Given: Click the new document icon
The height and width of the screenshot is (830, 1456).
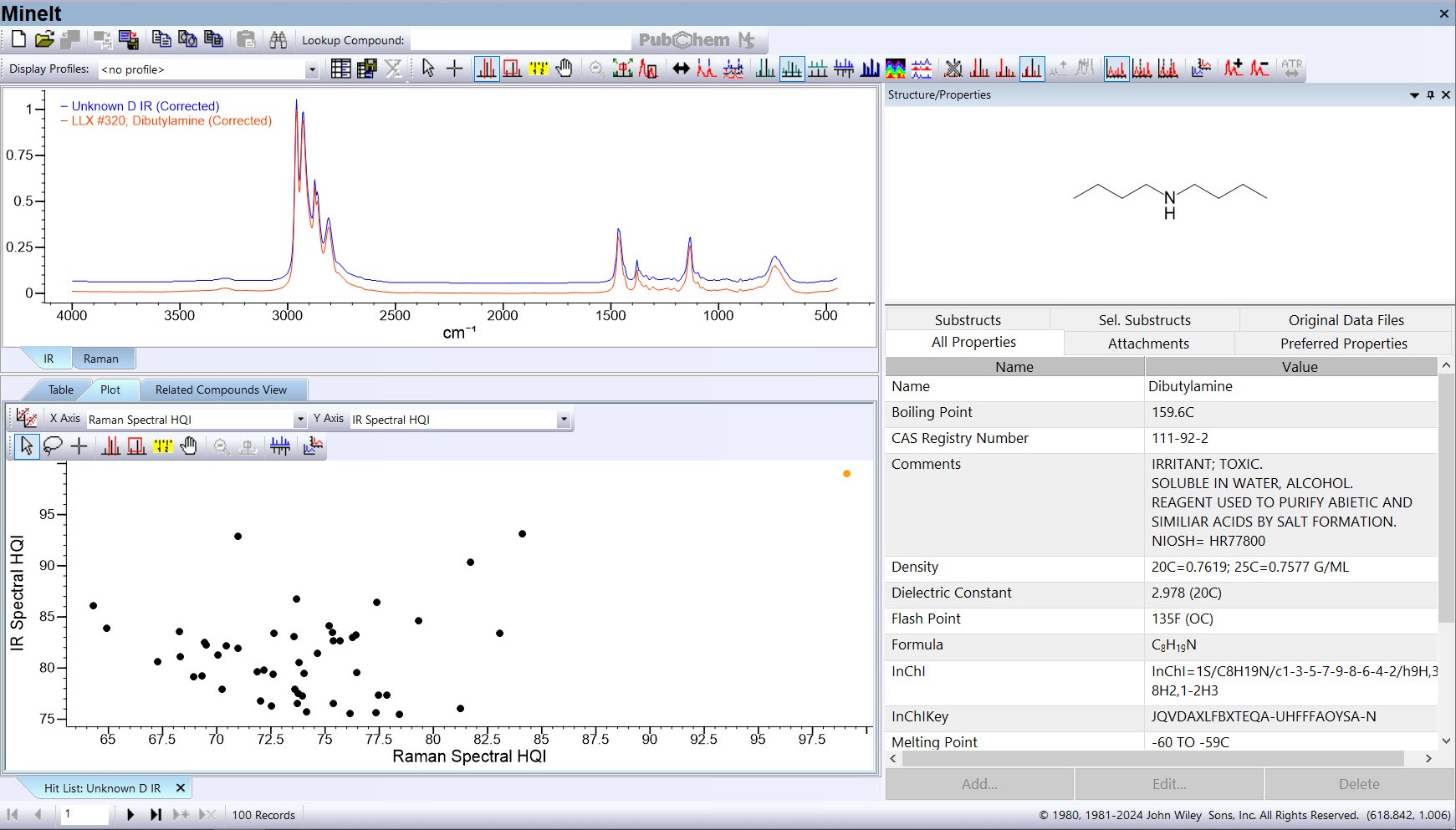Looking at the screenshot, I should pyautogui.click(x=18, y=39).
